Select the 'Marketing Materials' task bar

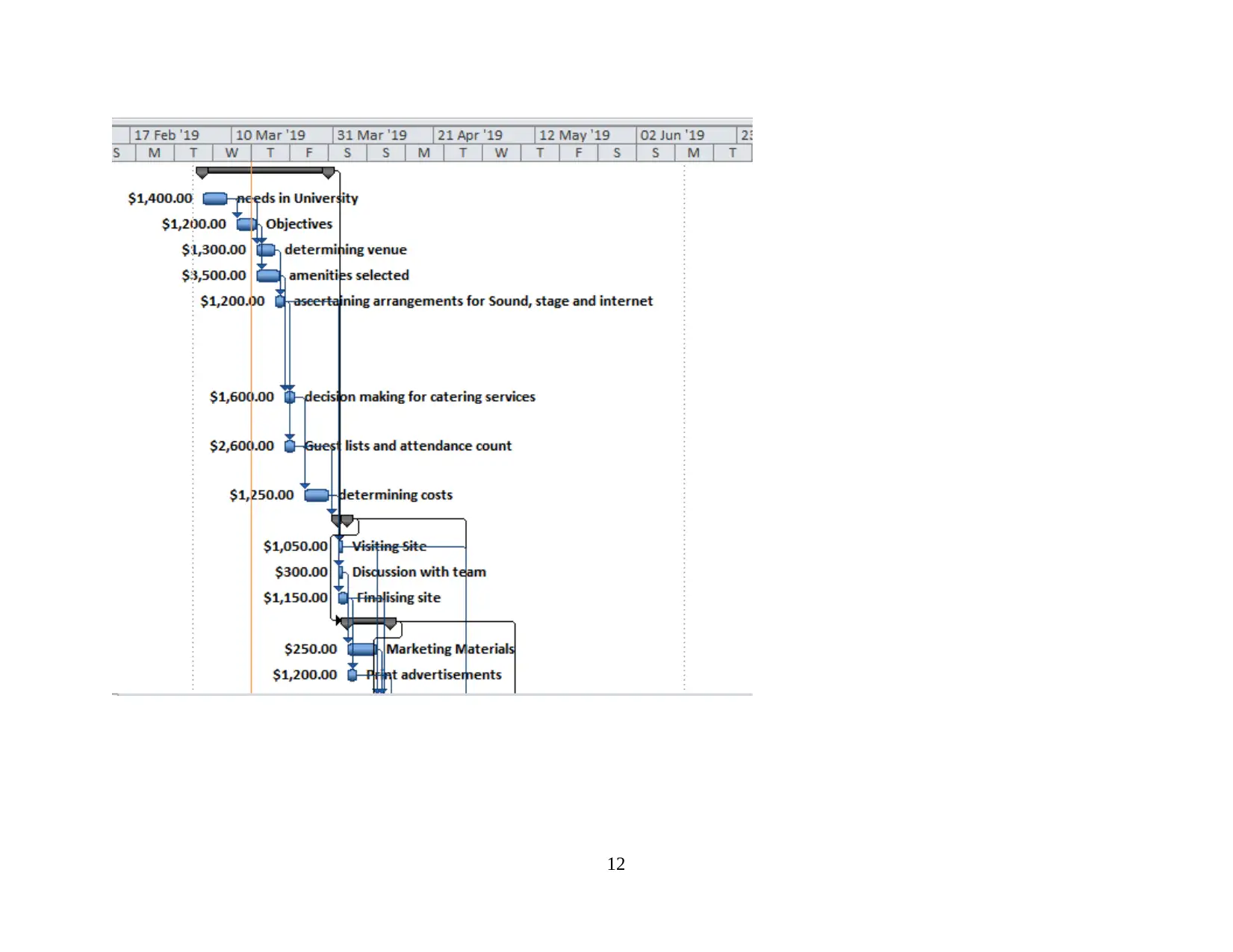click(363, 650)
